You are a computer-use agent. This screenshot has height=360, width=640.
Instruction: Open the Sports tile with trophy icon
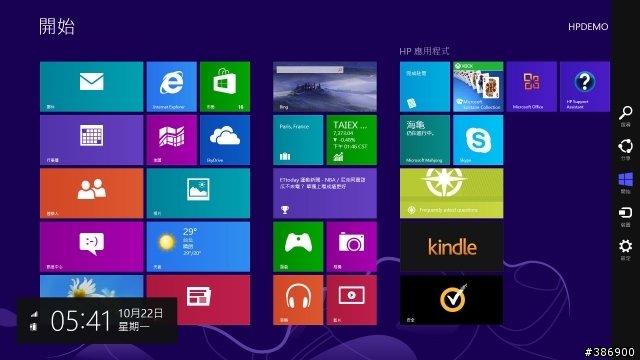tap(325, 193)
